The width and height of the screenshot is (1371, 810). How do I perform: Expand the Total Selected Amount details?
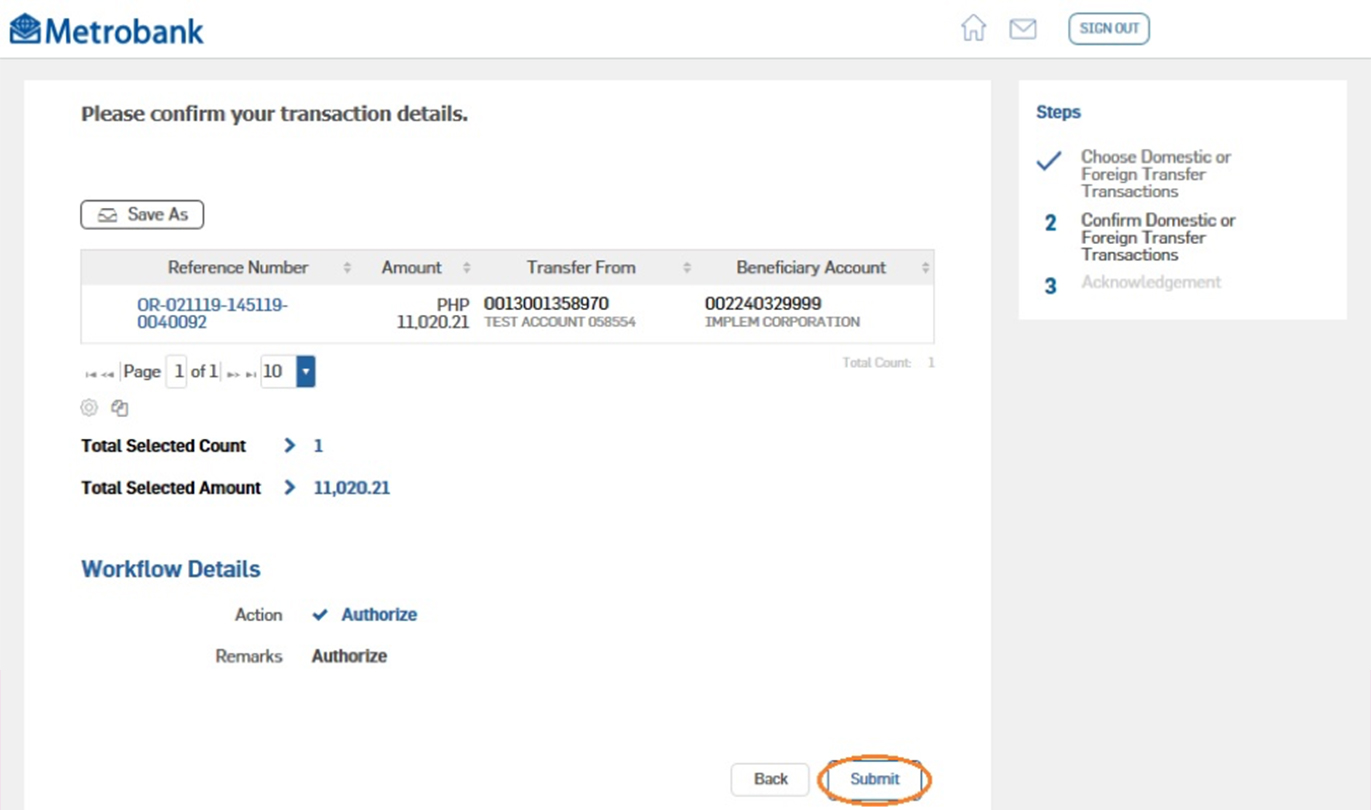(290, 488)
